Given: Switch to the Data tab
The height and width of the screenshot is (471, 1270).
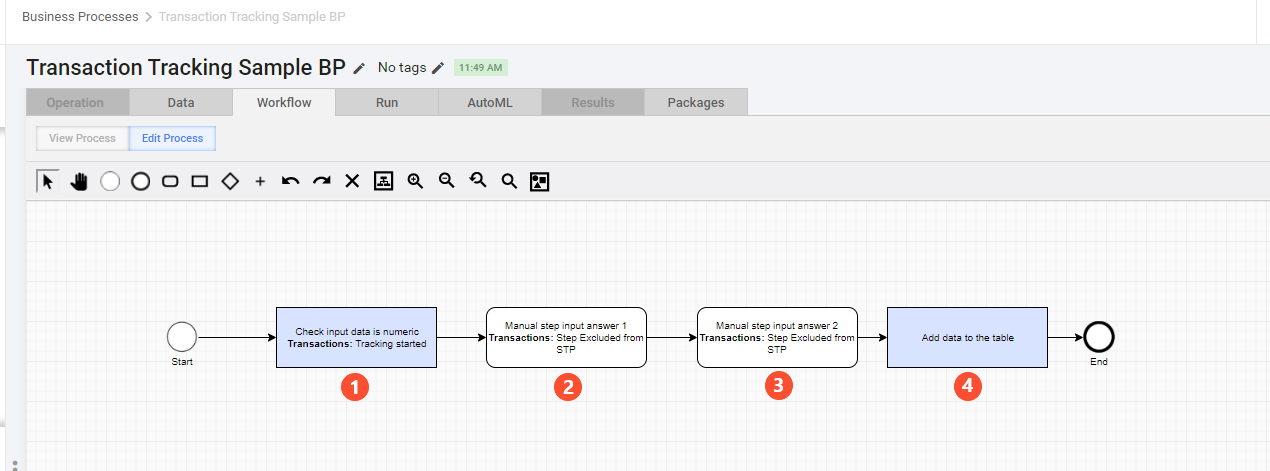Looking at the screenshot, I should tap(181, 102).
